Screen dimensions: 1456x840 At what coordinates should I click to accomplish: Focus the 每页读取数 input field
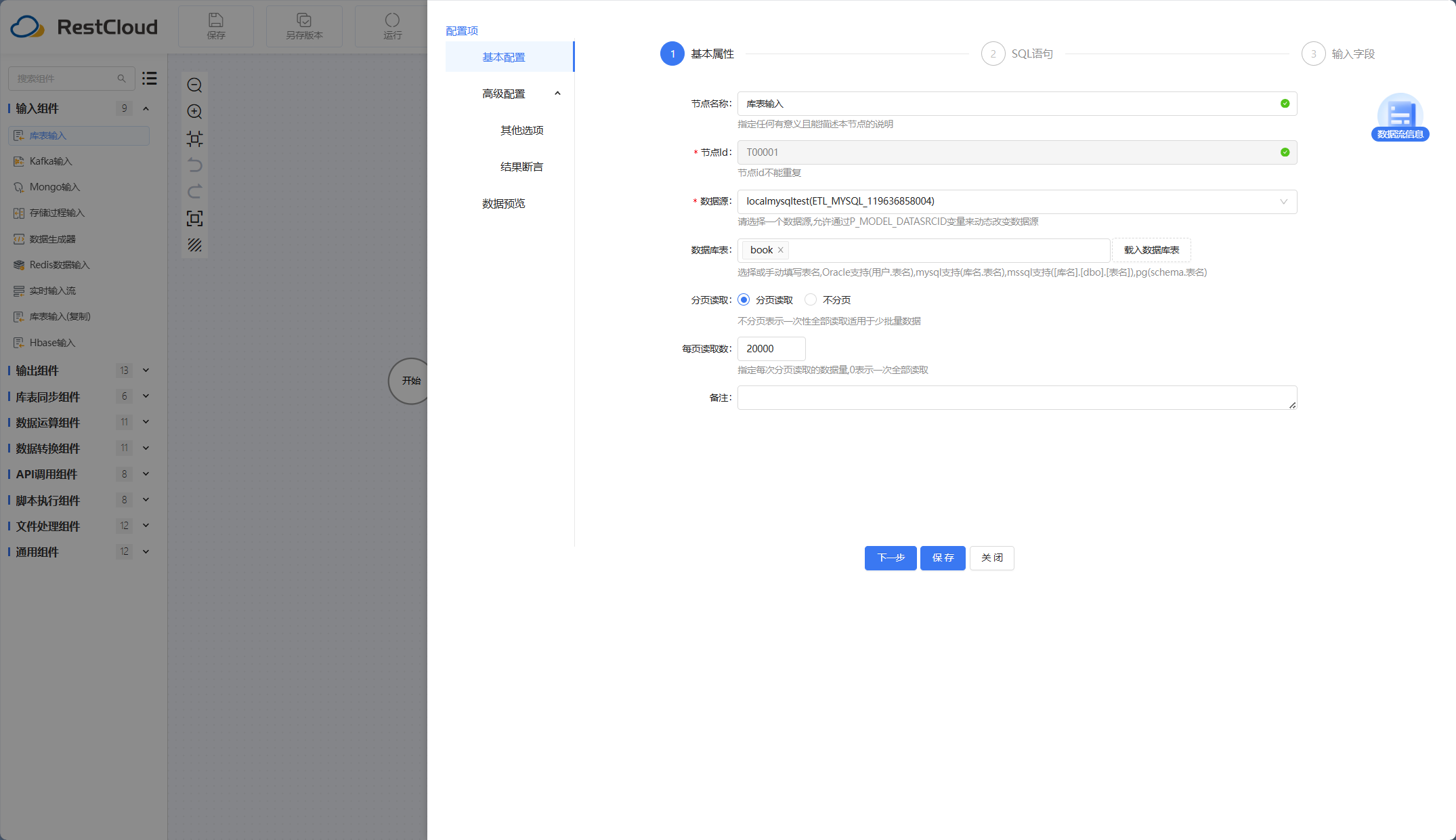[x=771, y=348]
